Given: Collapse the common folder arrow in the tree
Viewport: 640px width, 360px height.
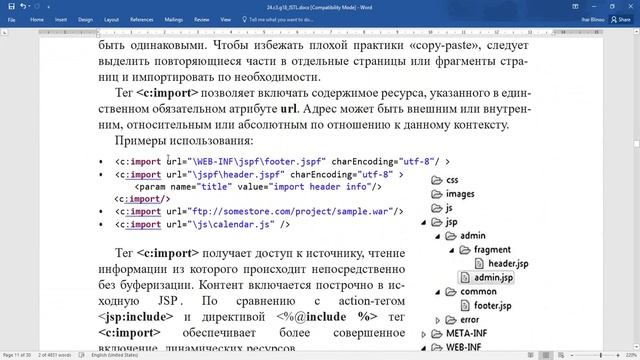Looking at the screenshot, I should coord(438,292).
